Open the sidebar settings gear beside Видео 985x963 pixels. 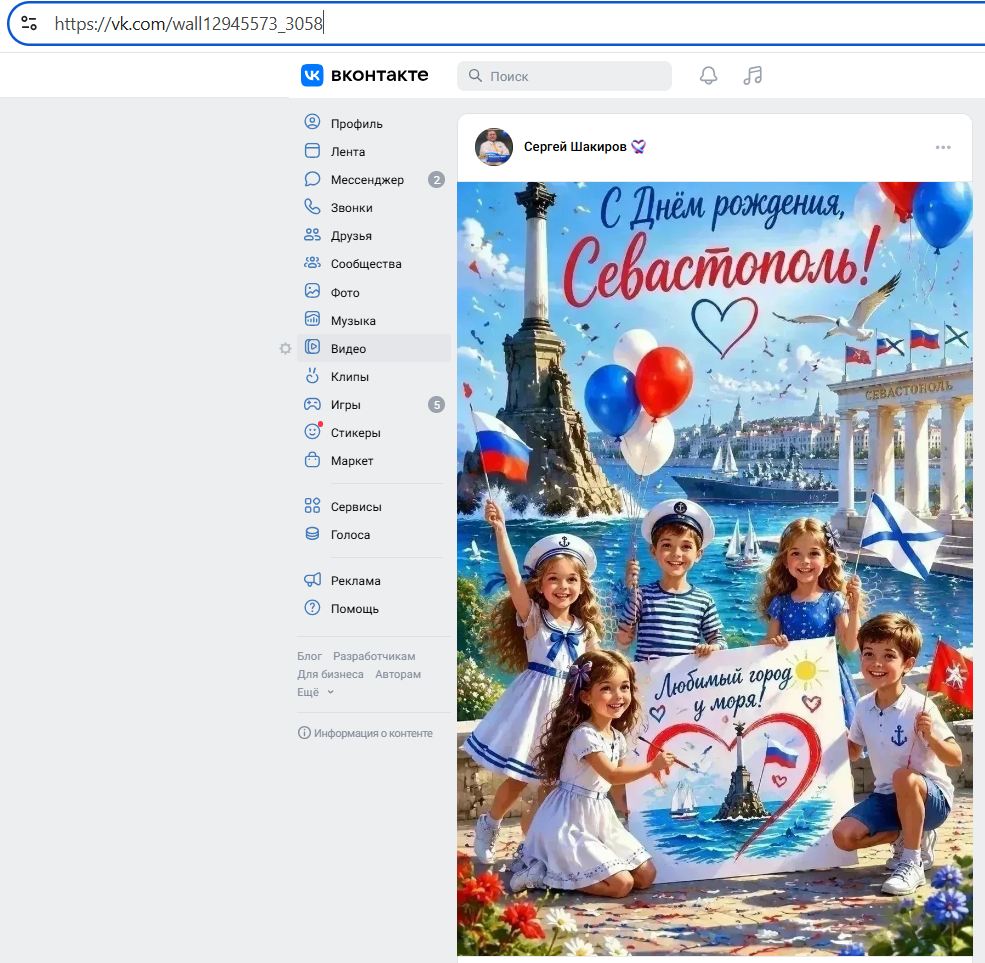click(x=285, y=349)
